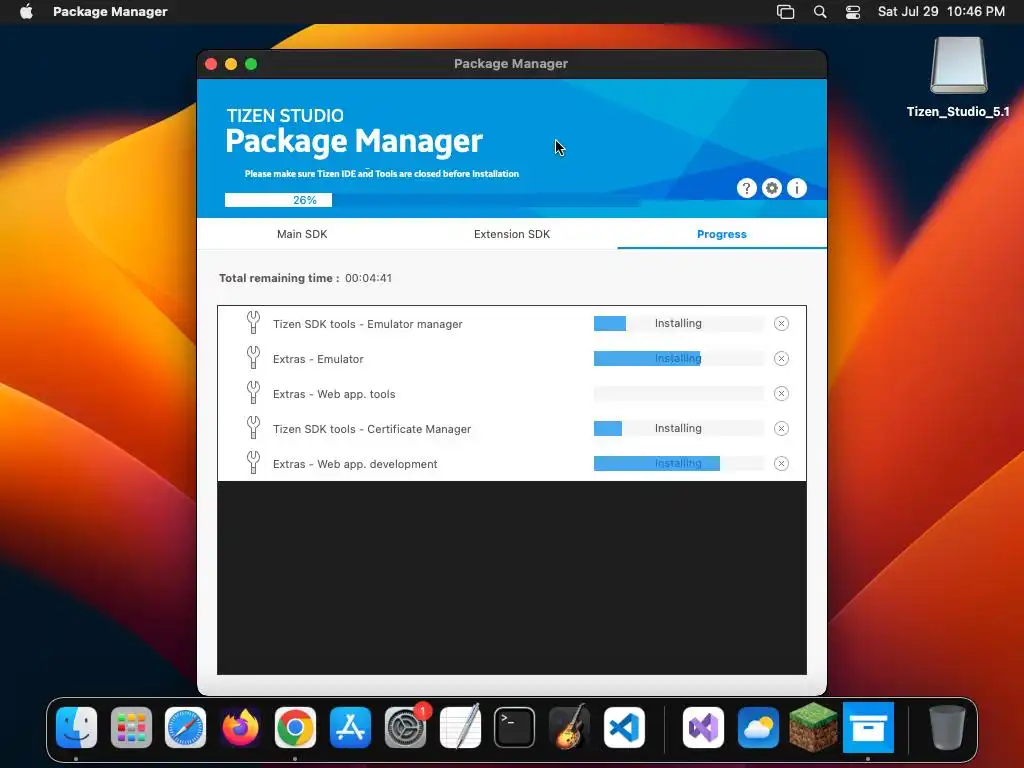1024x768 pixels.
Task: Open the Stage Manager menu bar icon
Action: (786, 12)
